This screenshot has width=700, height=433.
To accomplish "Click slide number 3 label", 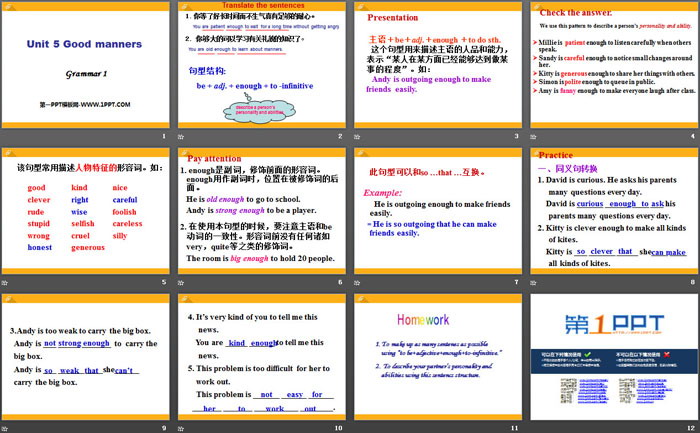I will pyautogui.click(x=517, y=136).
